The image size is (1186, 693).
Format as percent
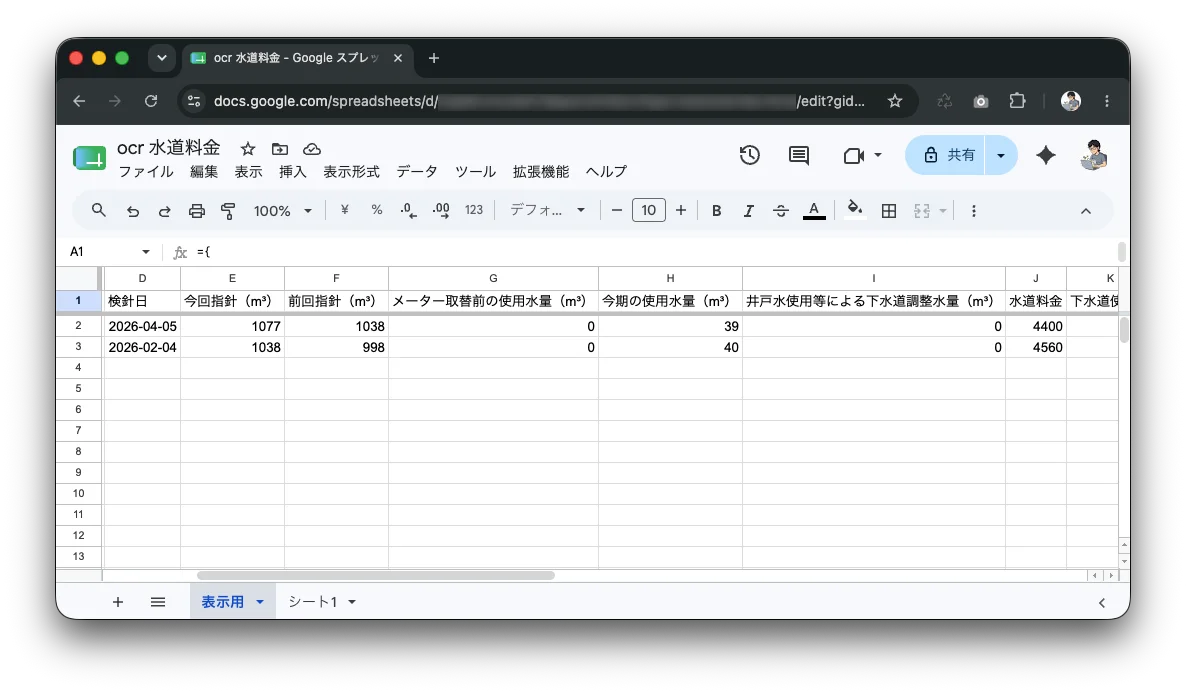[377, 210]
